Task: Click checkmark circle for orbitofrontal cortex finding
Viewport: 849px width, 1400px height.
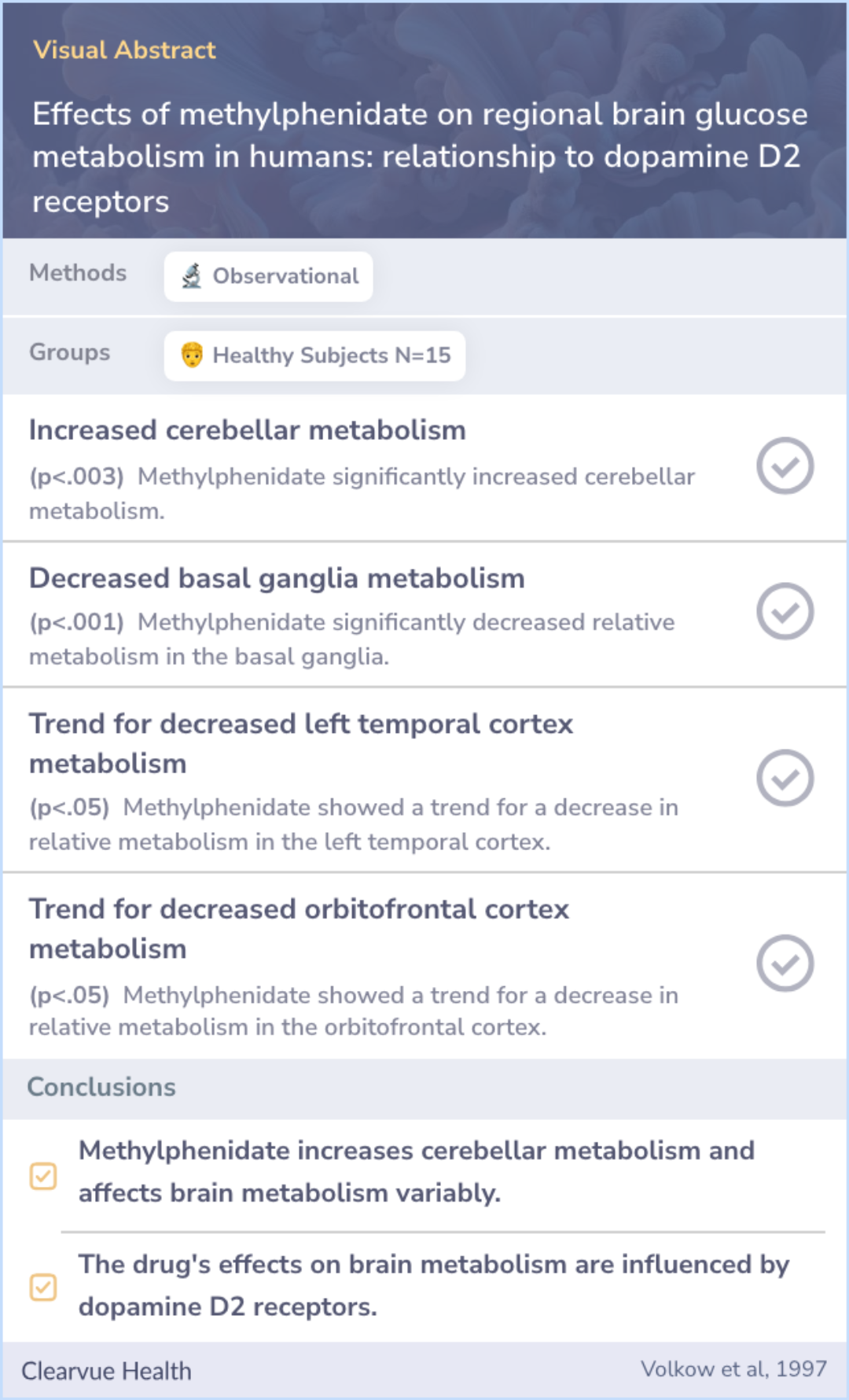Action: [x=785, y=963]
